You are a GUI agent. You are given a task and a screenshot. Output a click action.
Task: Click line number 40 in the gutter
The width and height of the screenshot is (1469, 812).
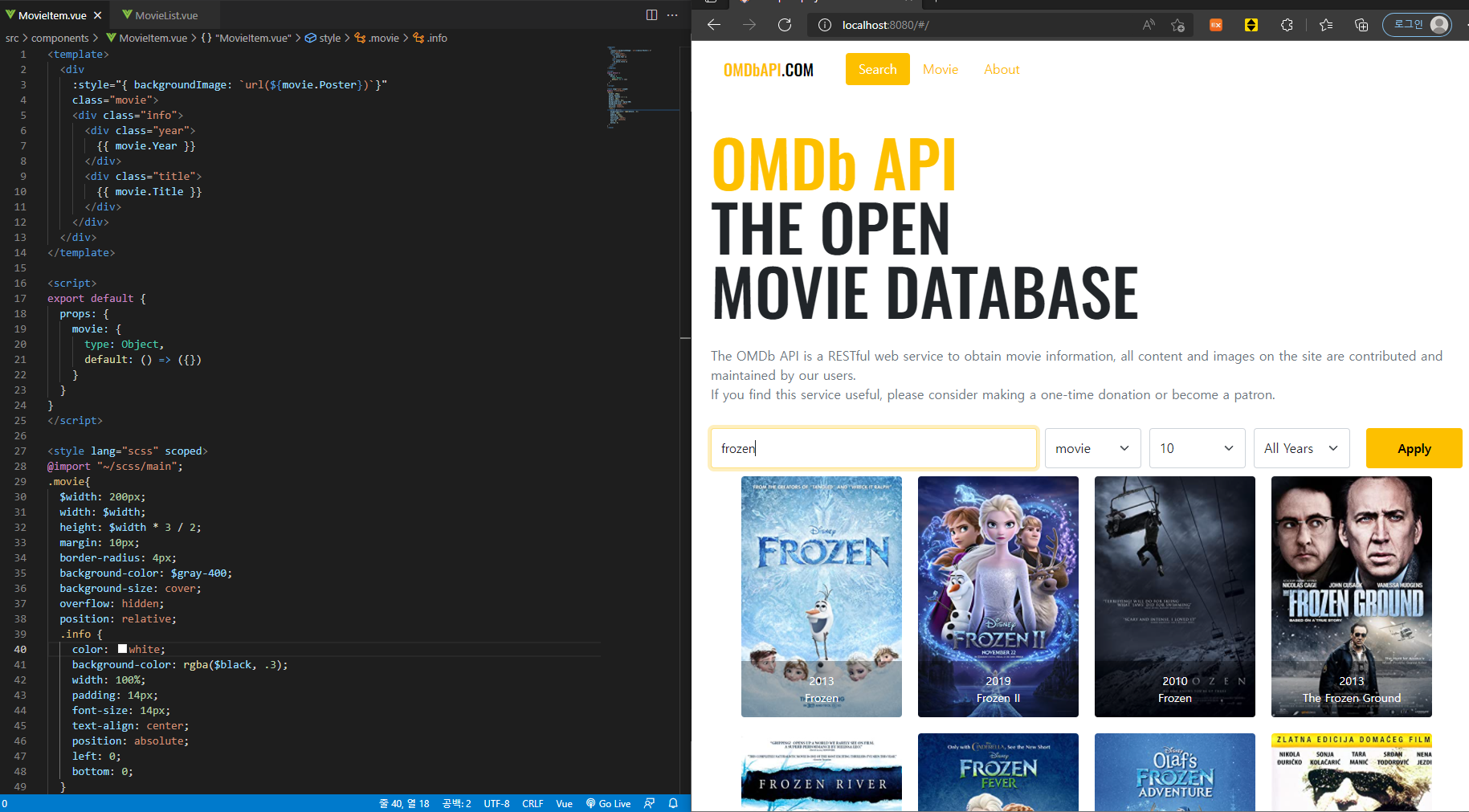20,649
